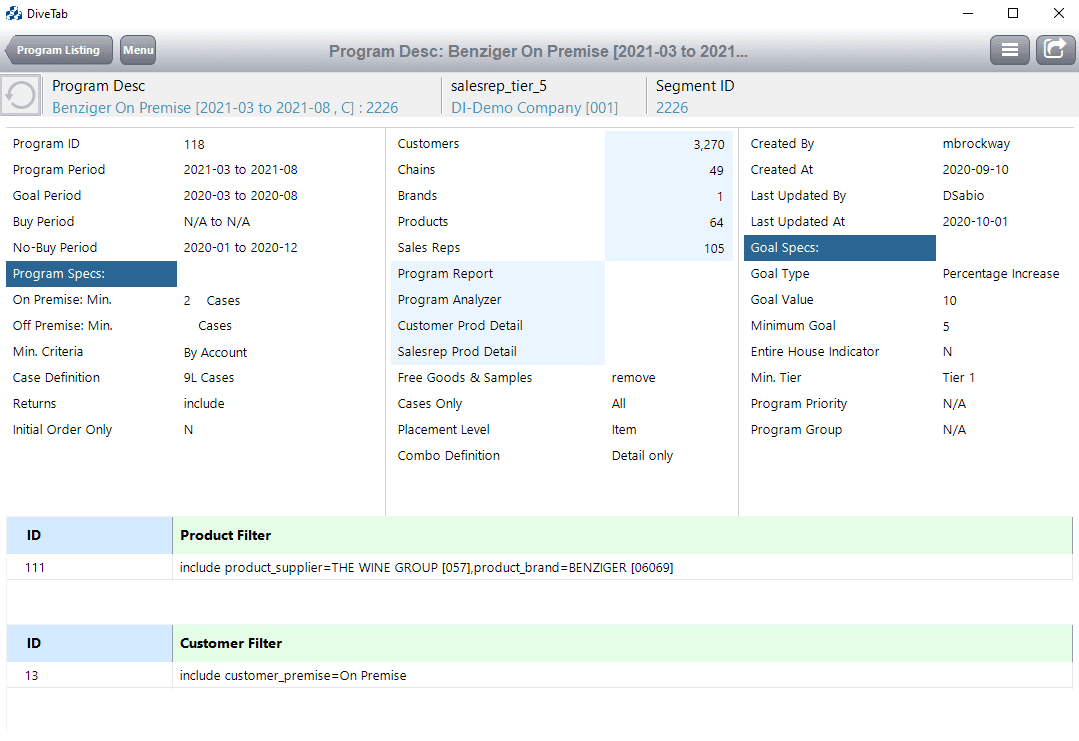Click the Program ID value 118
Screen dimensions: 1079x741
tap(194, 144)
